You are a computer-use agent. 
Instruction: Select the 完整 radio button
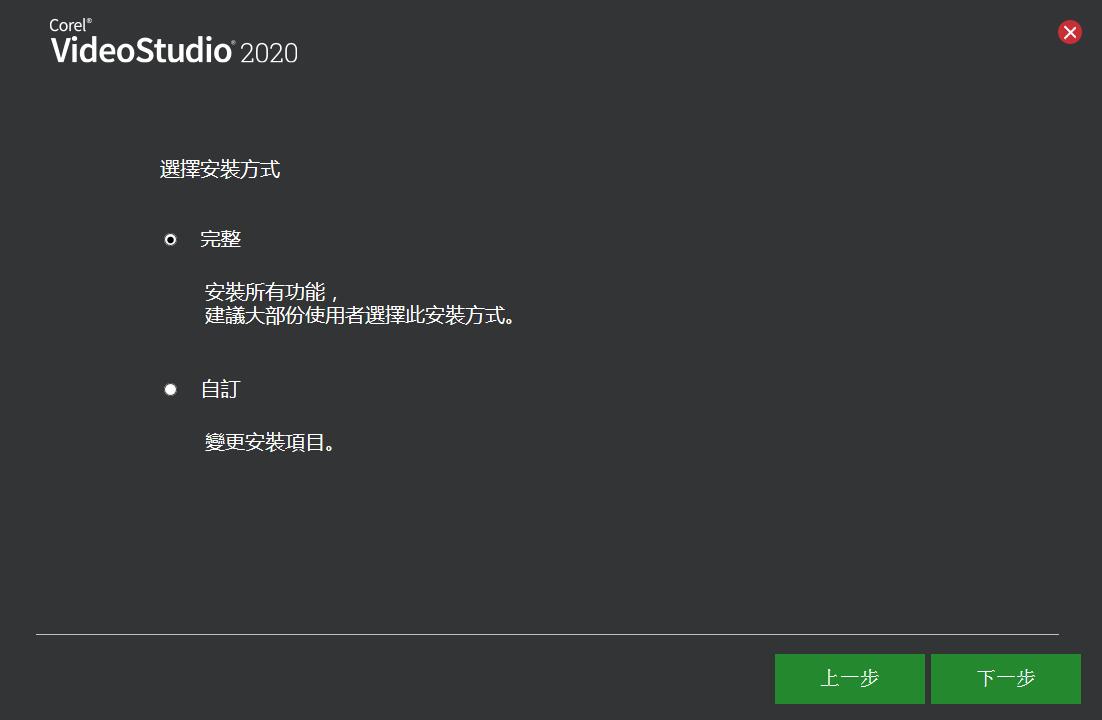(x=170, y=240)
